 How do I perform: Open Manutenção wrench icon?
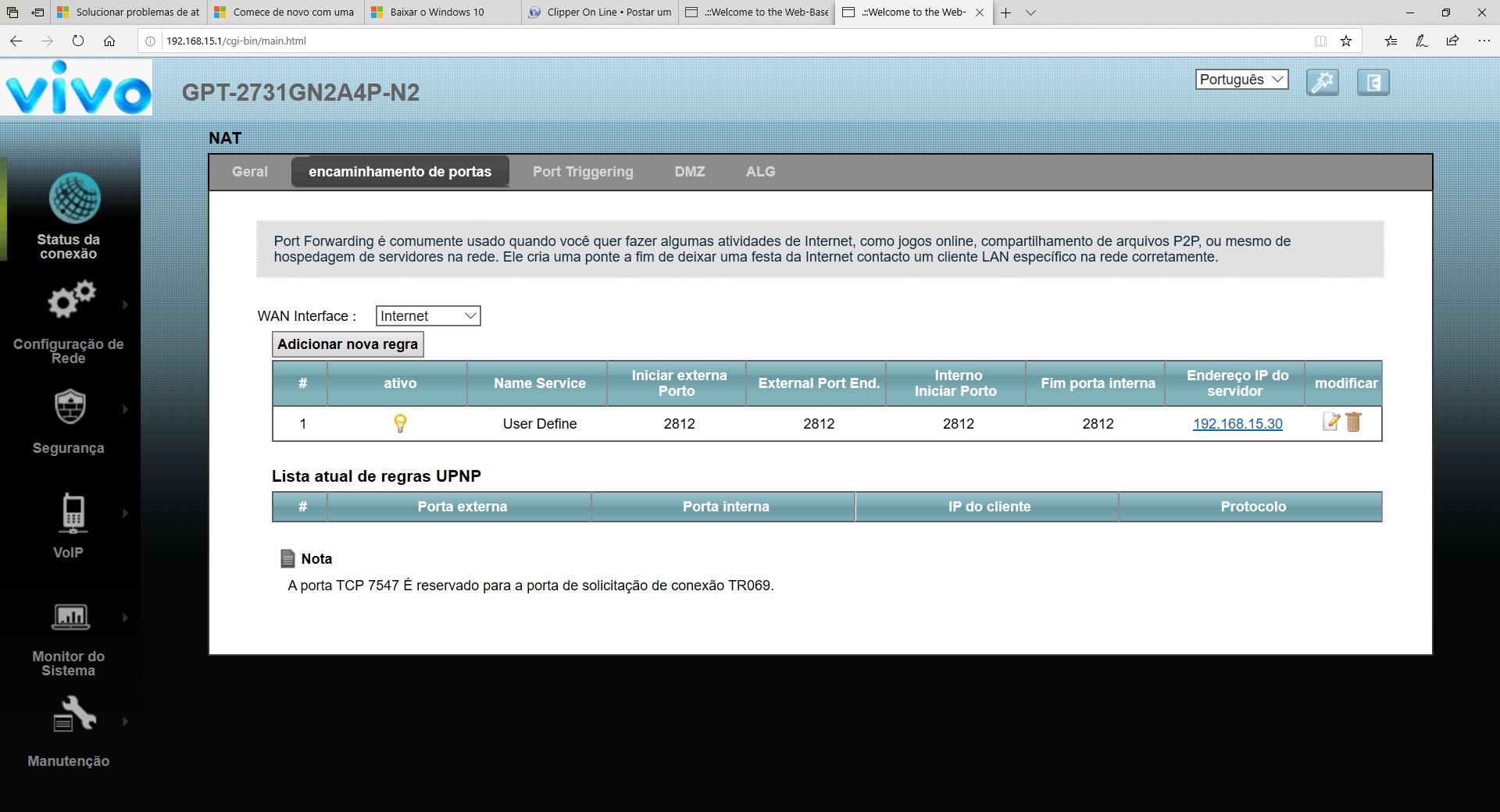coord(74,714)
